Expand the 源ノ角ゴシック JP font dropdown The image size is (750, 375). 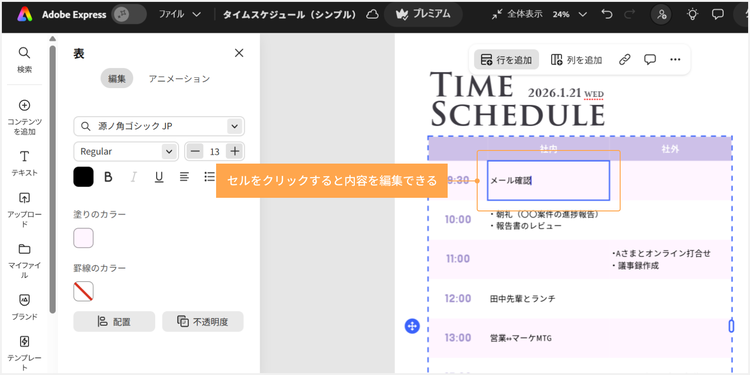pos(234,126)
